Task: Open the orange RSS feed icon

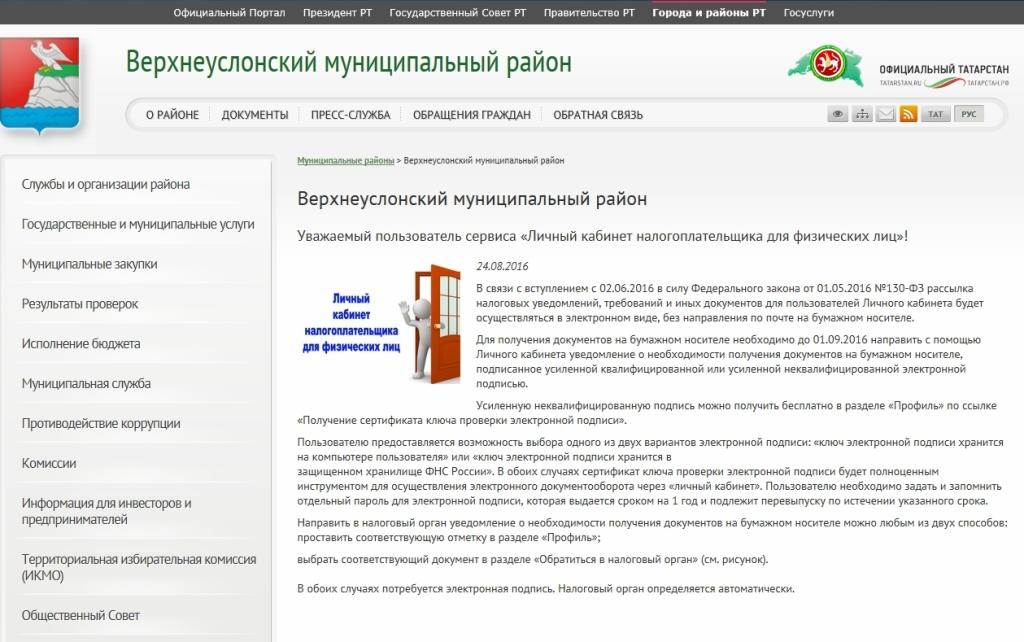Action: click(908, 114)
